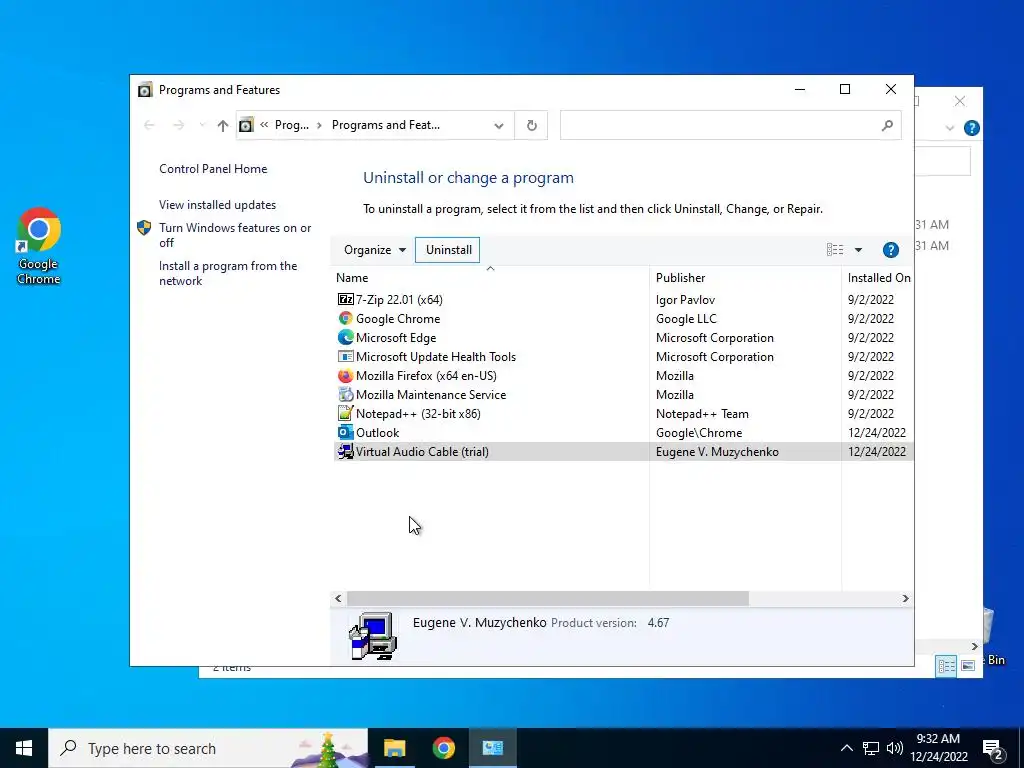Viewport: 1024px width, 768px height.
Task: Switch back window to large icons view
Action: pyautogui.click(x=968, y=665)
